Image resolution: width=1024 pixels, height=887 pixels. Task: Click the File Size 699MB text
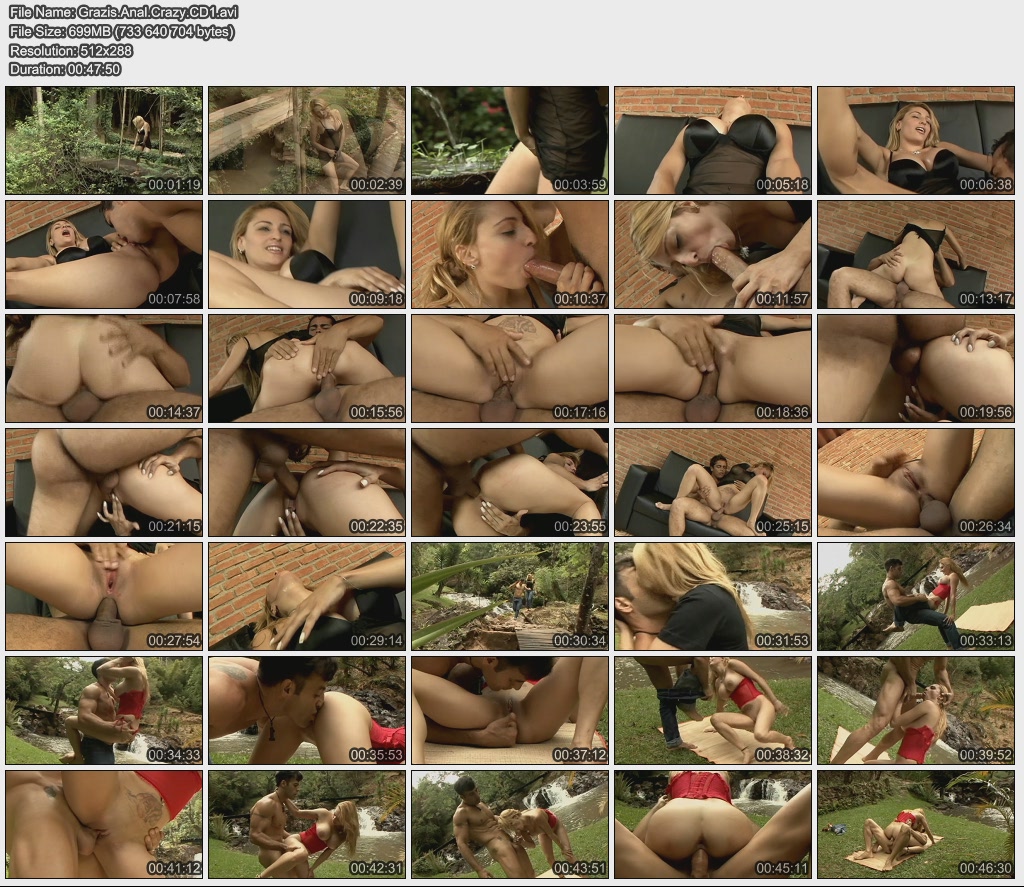click(x=121, y=31)
